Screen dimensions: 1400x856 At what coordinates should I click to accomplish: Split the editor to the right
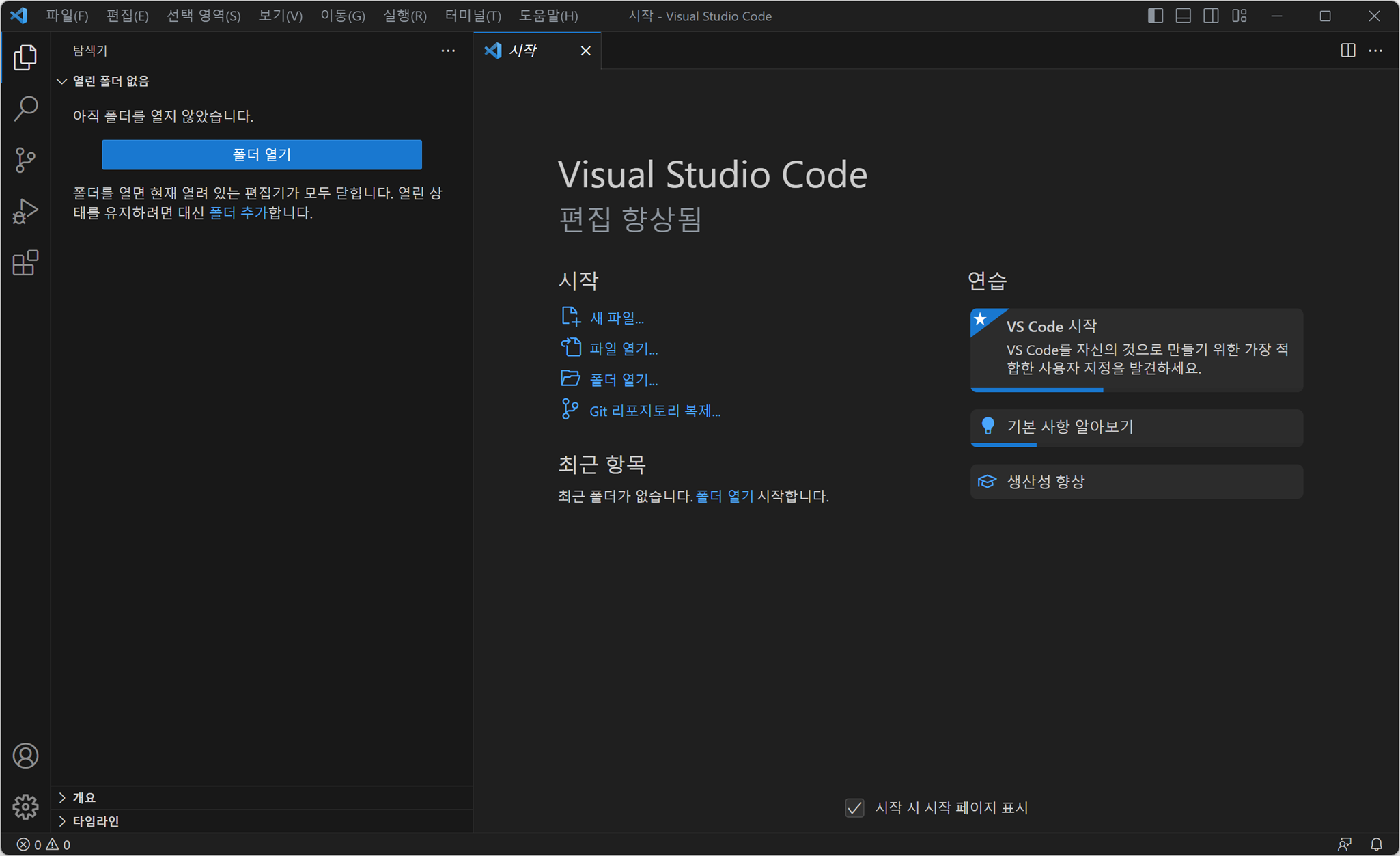[x=1347, y=51]
